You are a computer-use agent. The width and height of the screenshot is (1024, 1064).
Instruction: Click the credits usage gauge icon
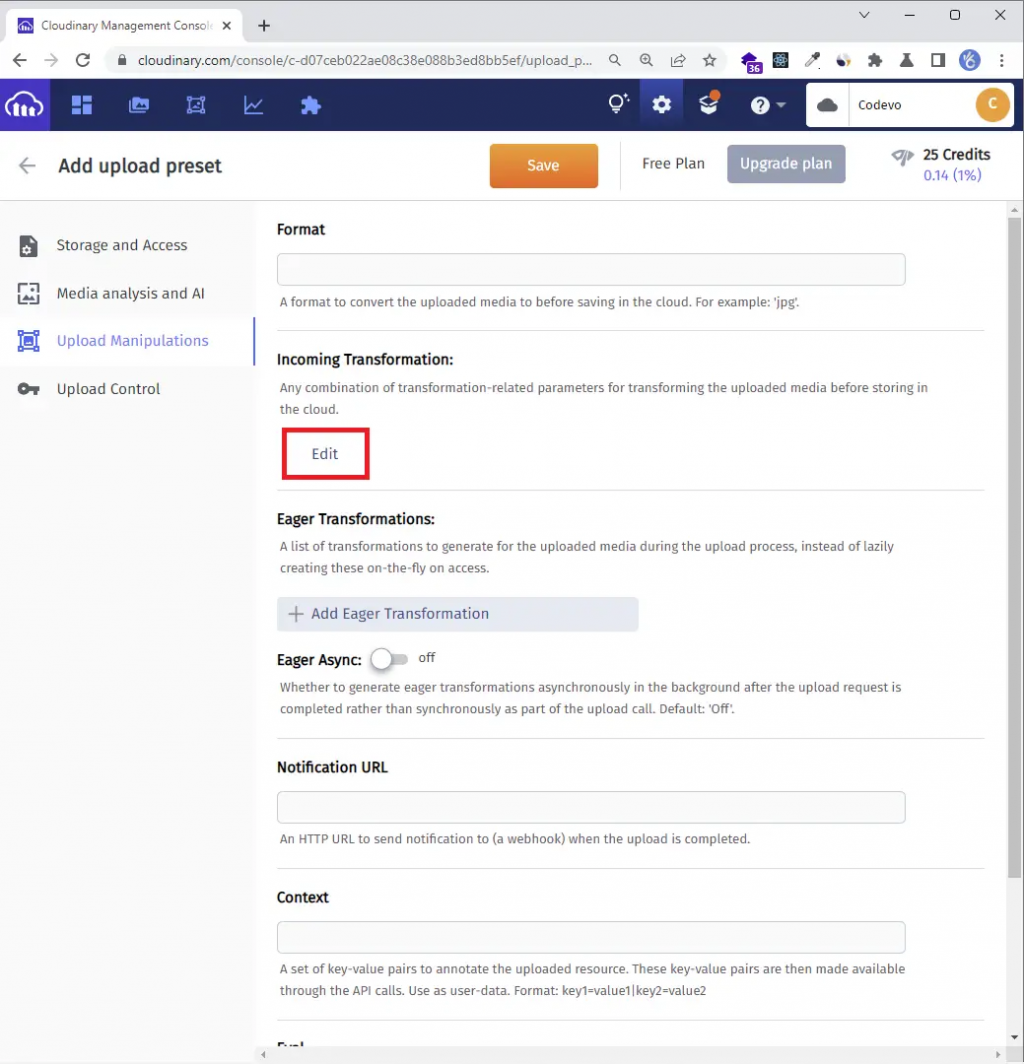pyautogui.click(x=903, y=158)
